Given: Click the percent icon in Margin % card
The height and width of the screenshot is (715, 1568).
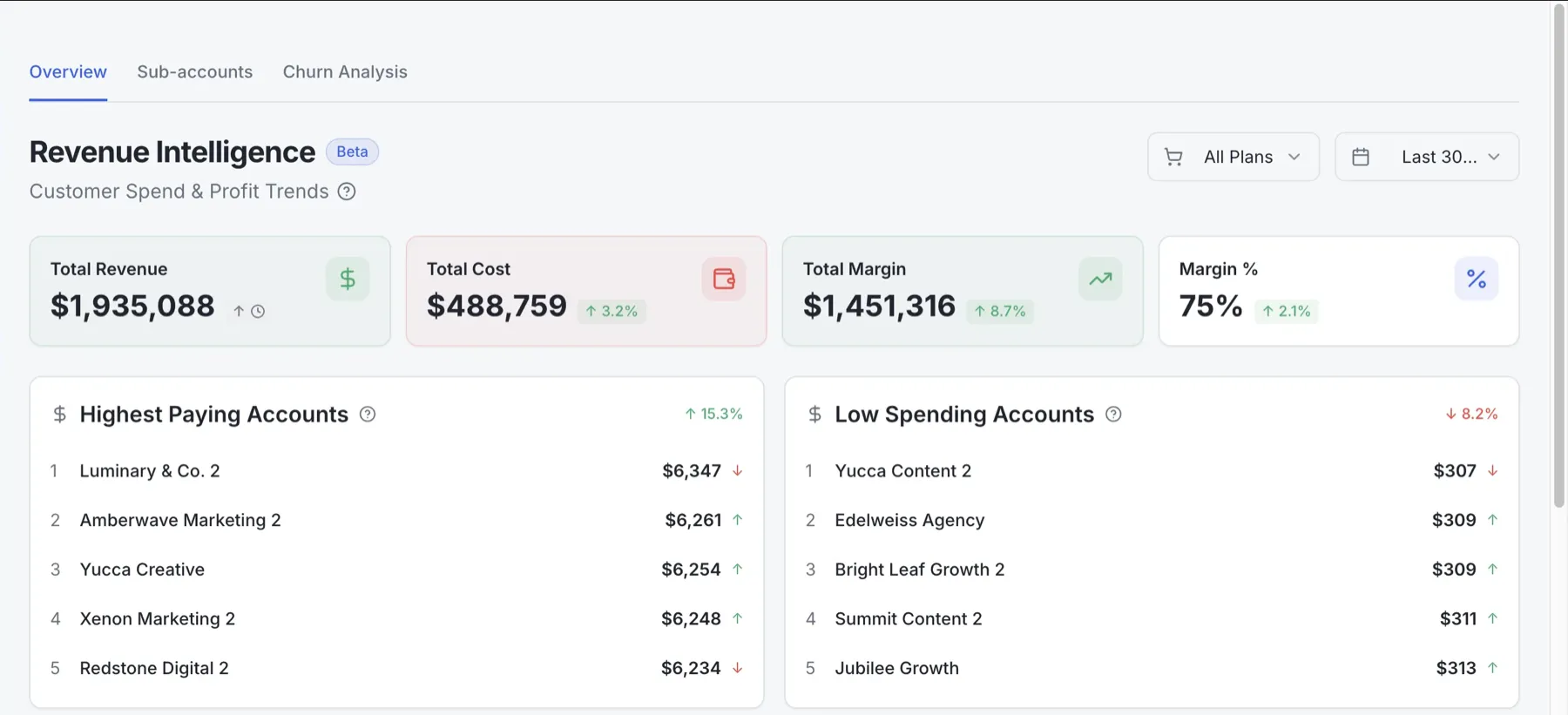Looking at the screenshot, I should click(1477, 280).
